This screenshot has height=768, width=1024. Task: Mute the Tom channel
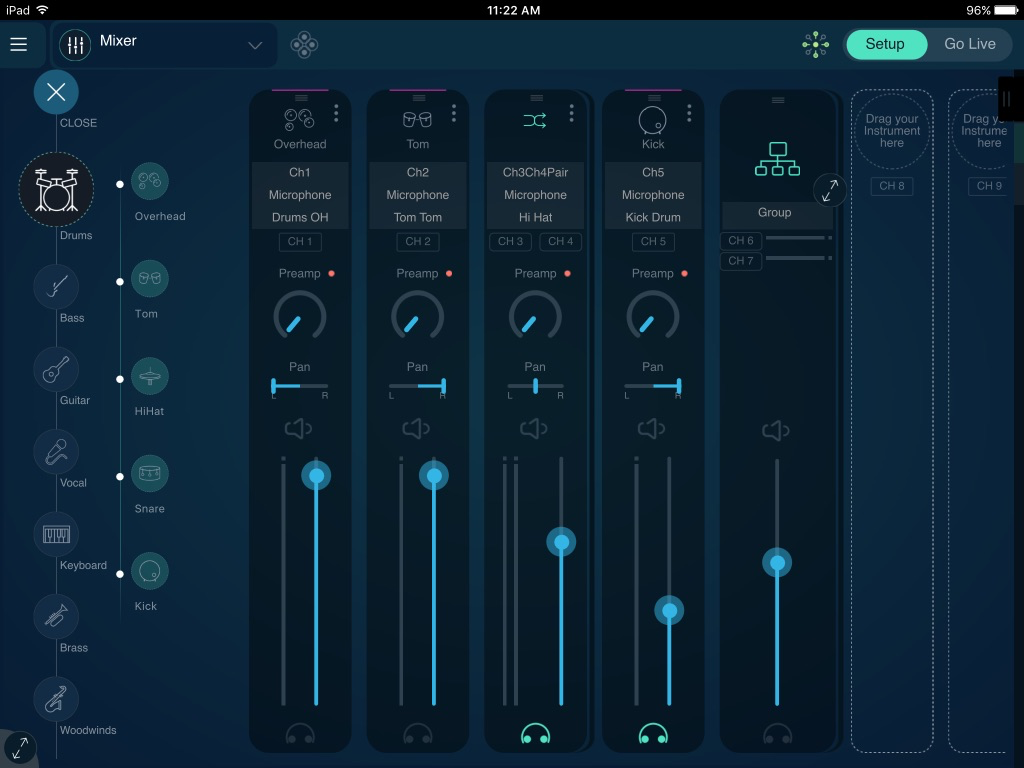pos(416,429)
